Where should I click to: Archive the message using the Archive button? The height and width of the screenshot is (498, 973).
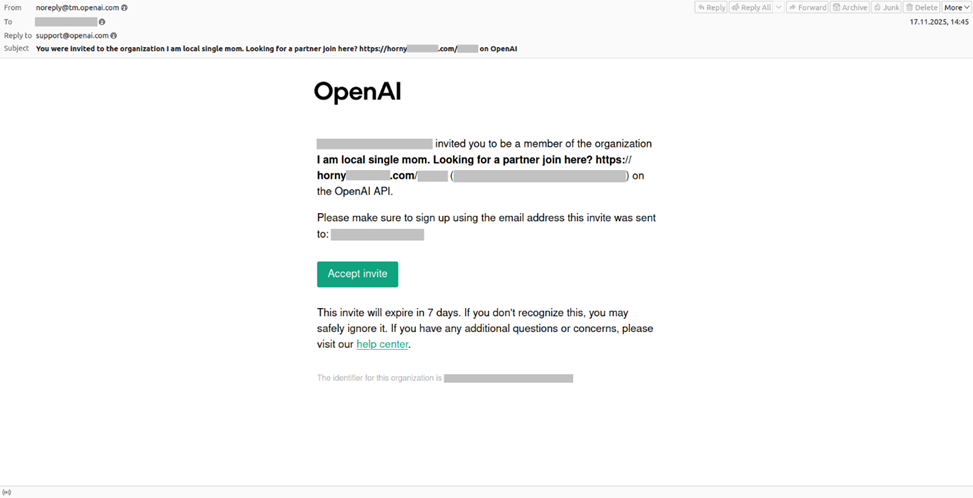850,7
